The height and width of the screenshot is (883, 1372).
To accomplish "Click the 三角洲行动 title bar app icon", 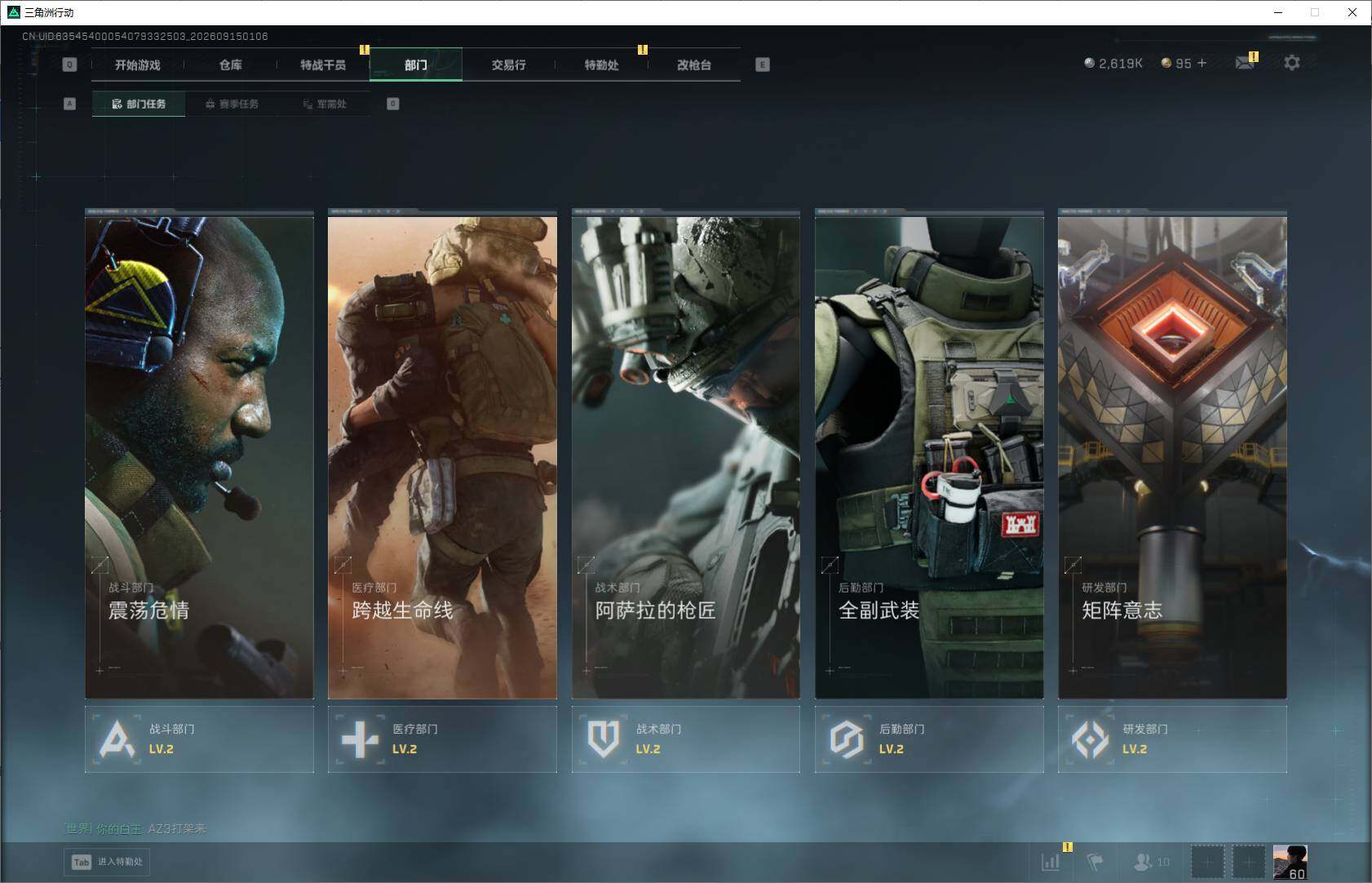I will (x=13, y=12).
